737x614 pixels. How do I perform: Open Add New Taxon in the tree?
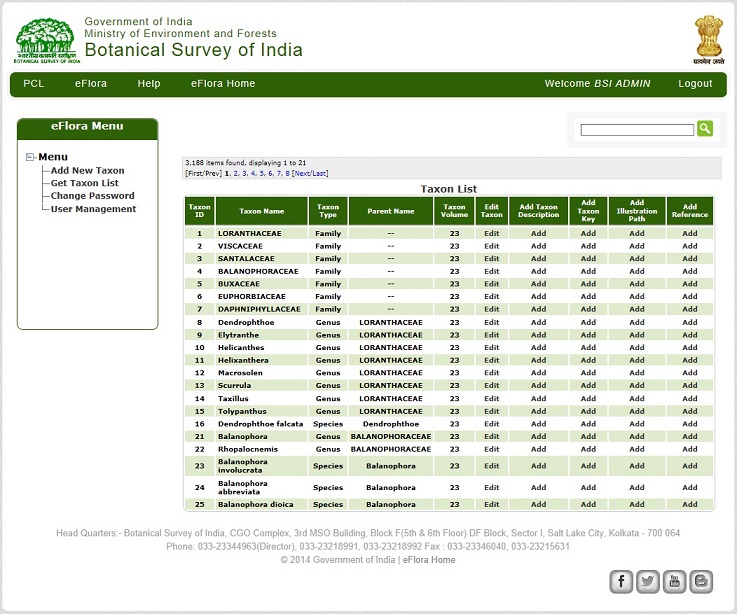point(87,171)
